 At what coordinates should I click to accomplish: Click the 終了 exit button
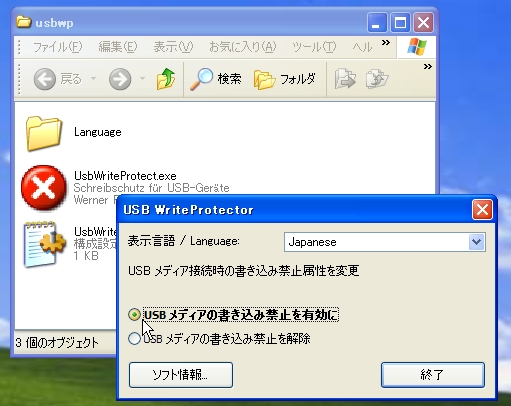point(433,375)
